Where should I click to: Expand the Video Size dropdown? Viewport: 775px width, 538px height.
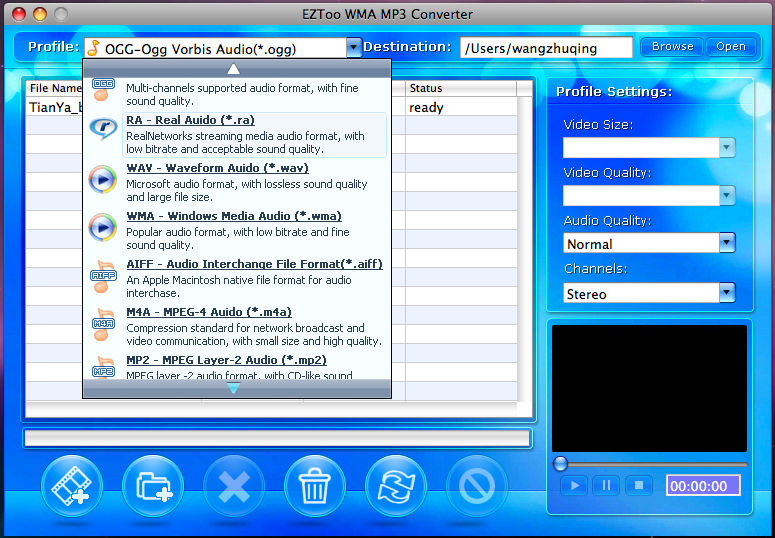(x=727, y=147)
